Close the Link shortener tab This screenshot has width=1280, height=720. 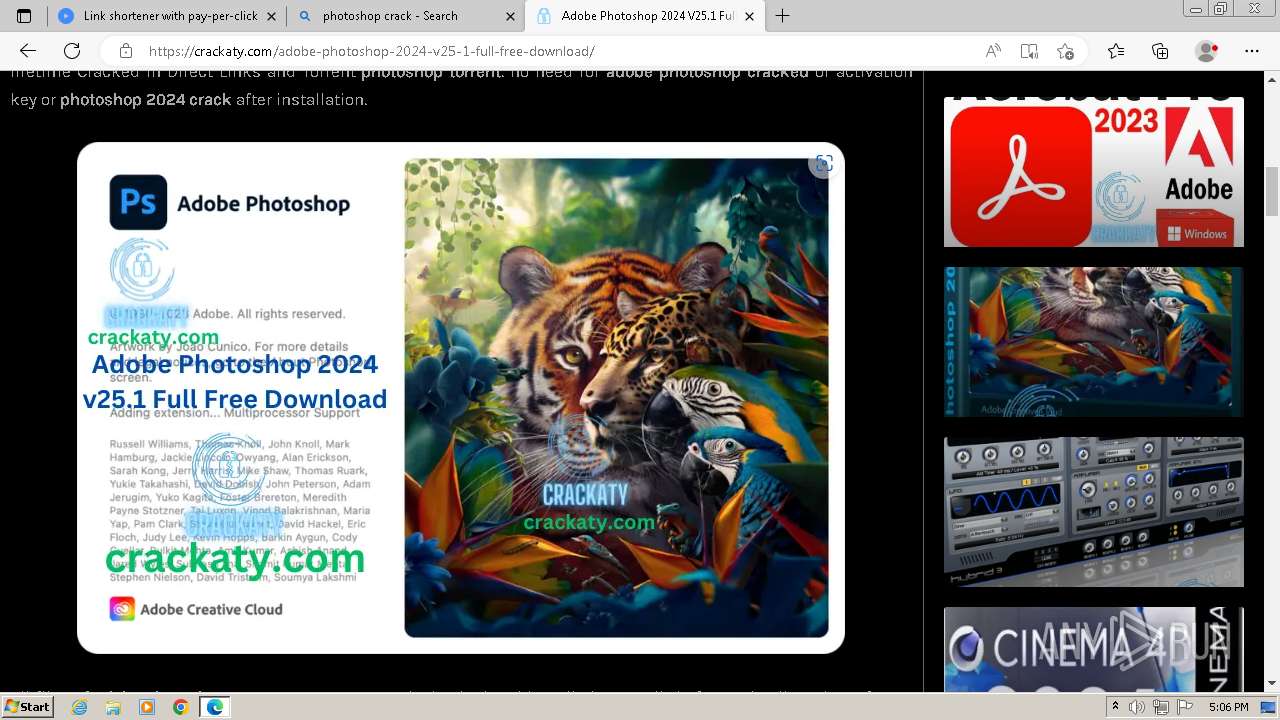tap(272, 16)
